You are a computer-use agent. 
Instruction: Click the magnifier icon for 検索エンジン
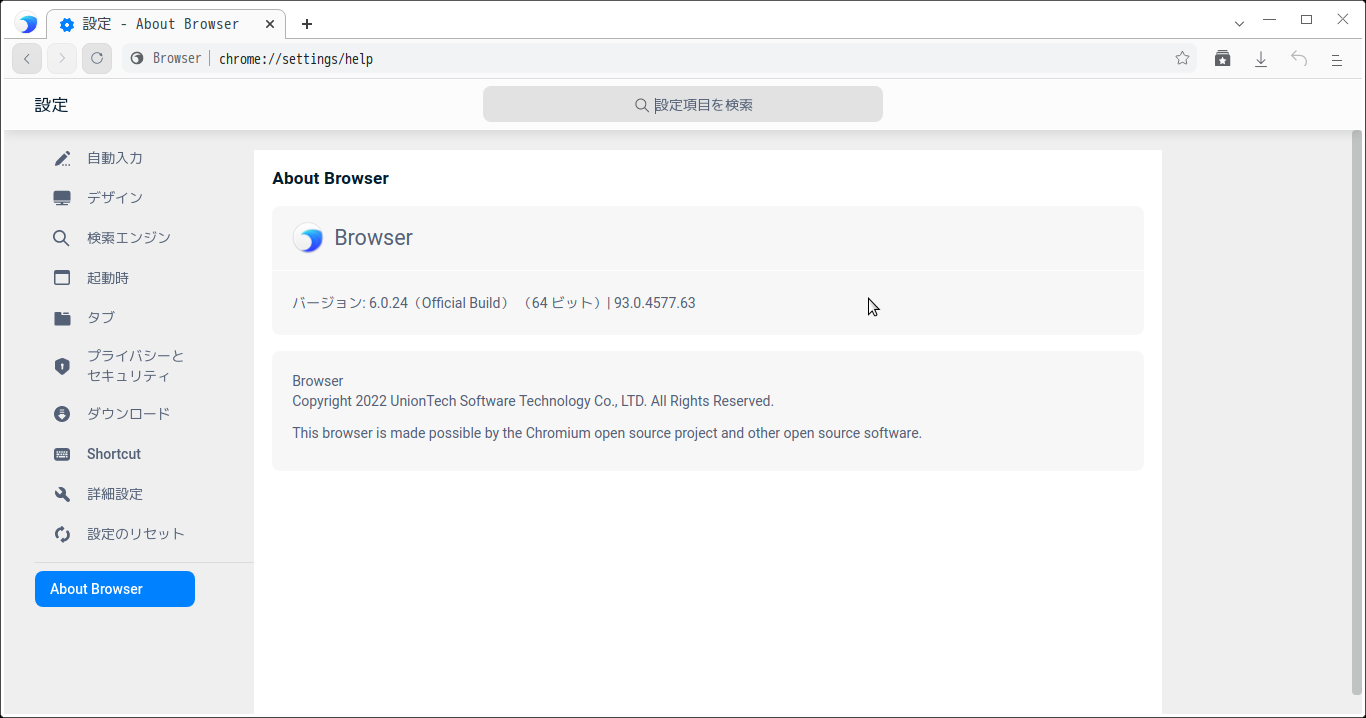(x=62, y=238)
